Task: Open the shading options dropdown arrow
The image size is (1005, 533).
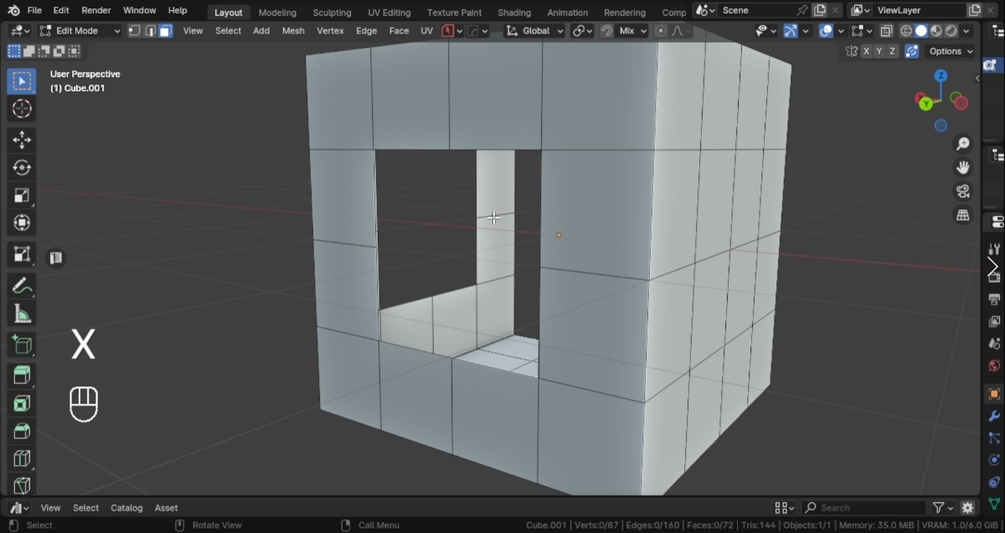Action: pos(967,31)
